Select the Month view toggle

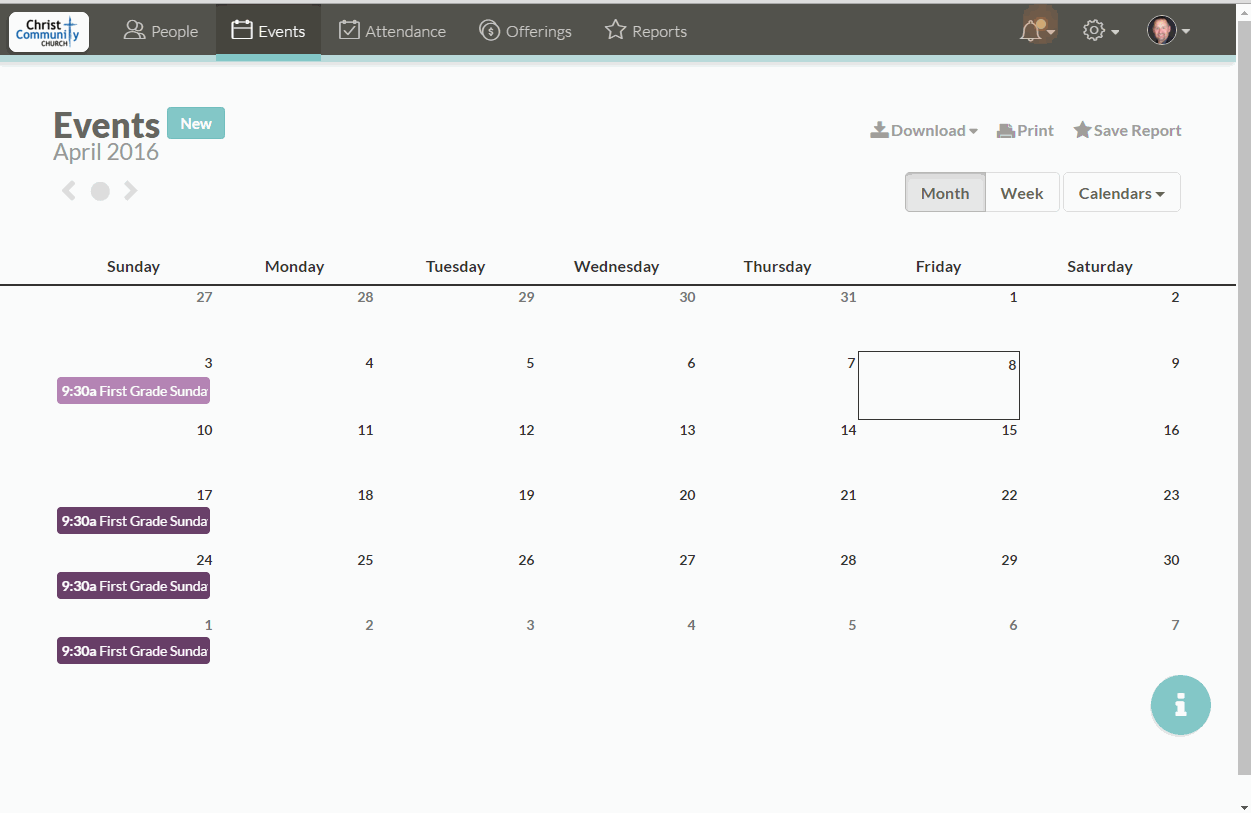point(945,193)
